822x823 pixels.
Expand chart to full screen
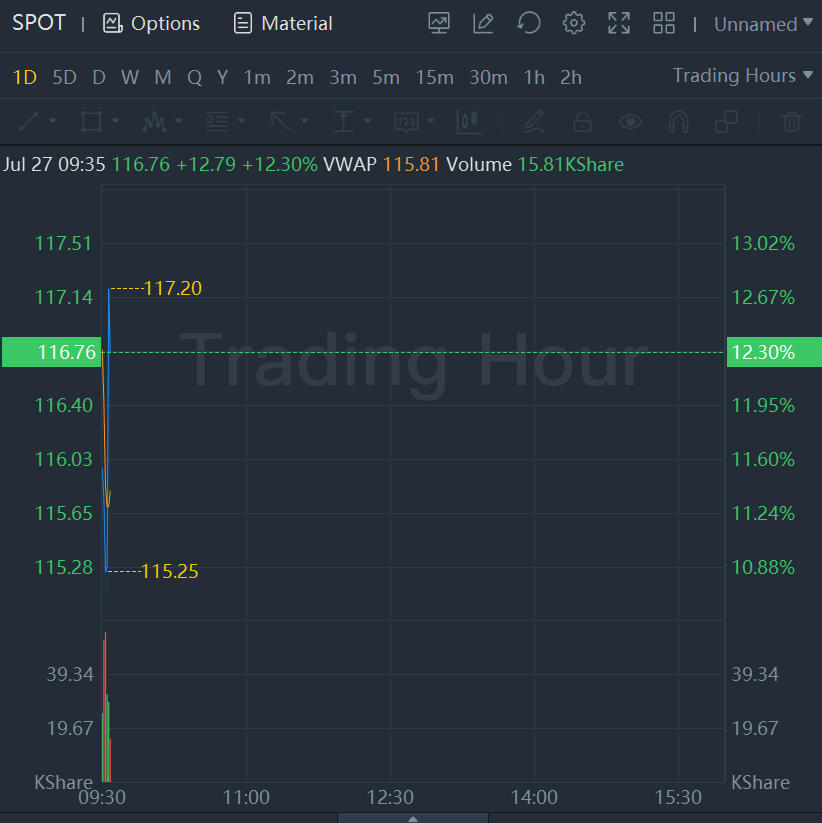click(619, 23)
